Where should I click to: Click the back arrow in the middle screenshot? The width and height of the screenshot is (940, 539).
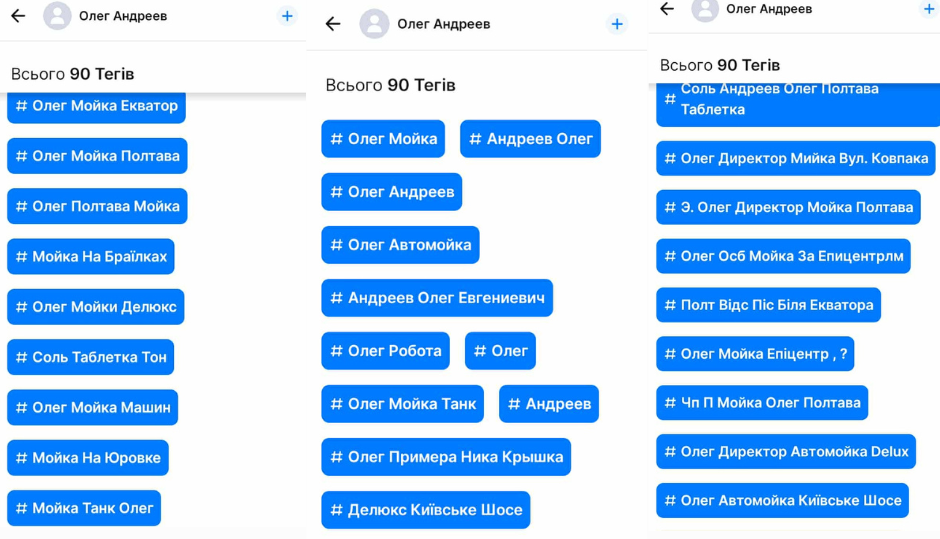(333, 24)
